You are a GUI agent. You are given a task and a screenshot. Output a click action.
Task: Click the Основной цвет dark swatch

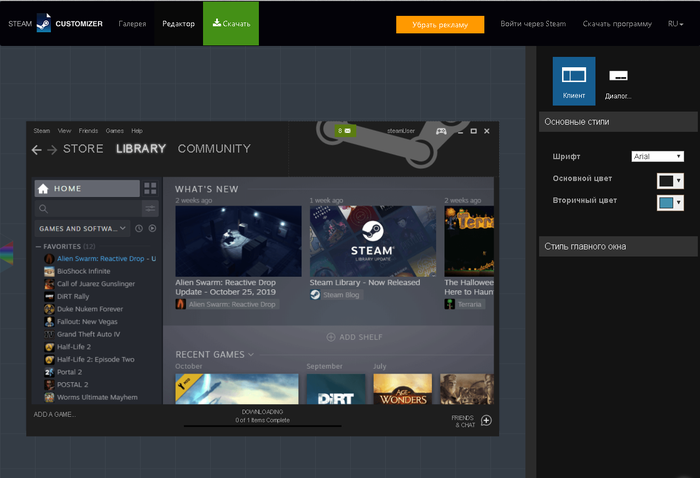point(666,181)
